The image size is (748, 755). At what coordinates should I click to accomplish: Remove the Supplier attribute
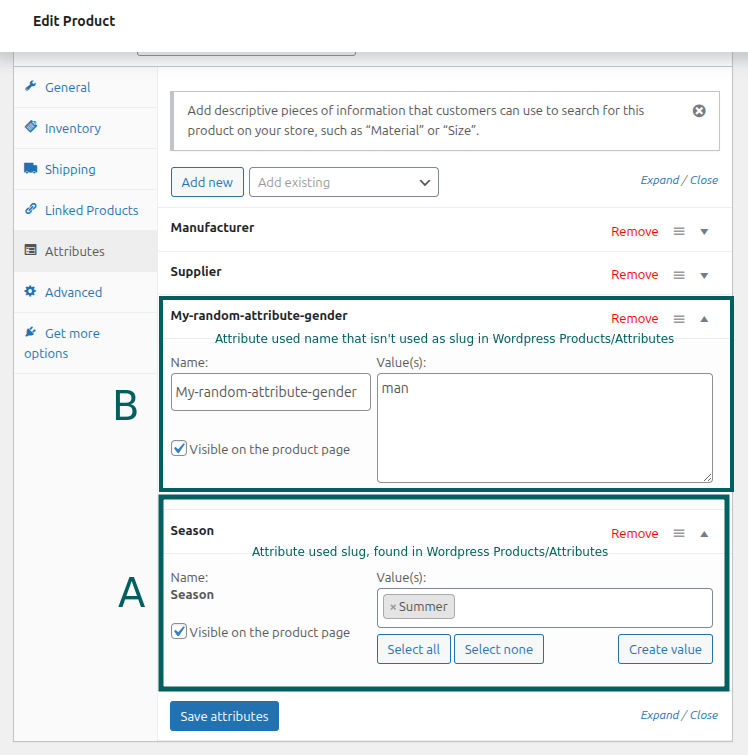(x=634, y=274)
